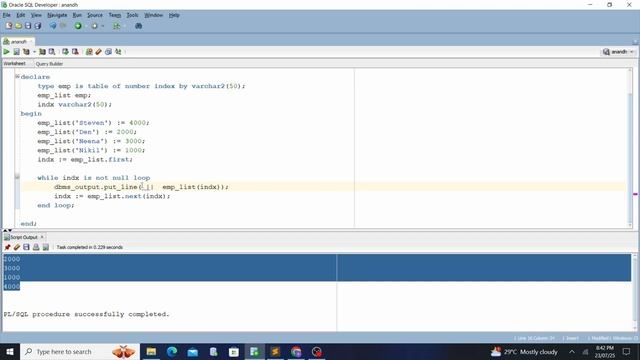The height and width of the screenshot is (360, 640).
Task: Click the To Upper/Lower/InitCap icon
Action: click(118, 52)
